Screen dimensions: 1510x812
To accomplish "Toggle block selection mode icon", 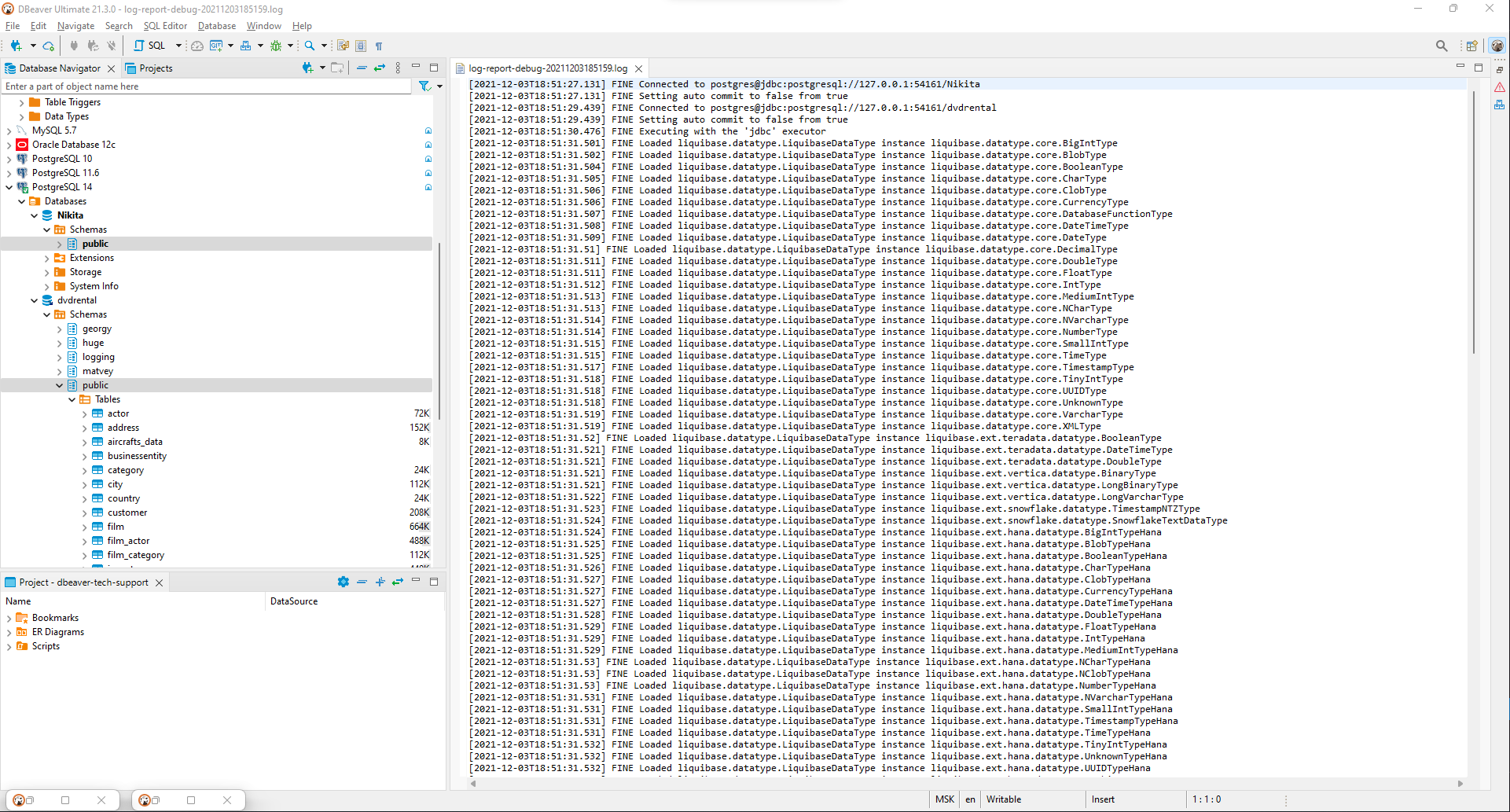I will click(361, 46).
